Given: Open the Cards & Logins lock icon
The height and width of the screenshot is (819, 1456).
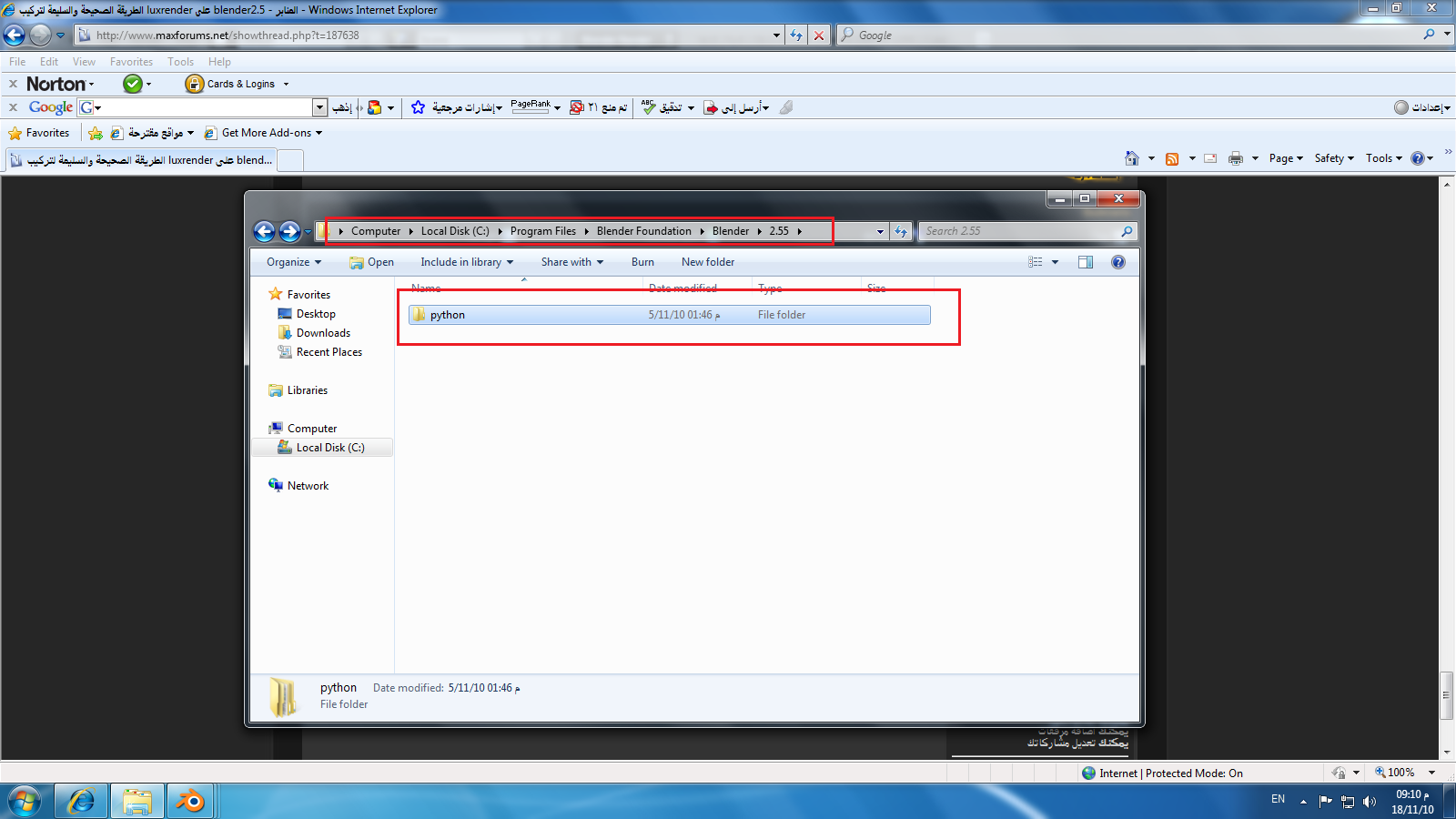Looking at the screenshot, I should point(194,84).
